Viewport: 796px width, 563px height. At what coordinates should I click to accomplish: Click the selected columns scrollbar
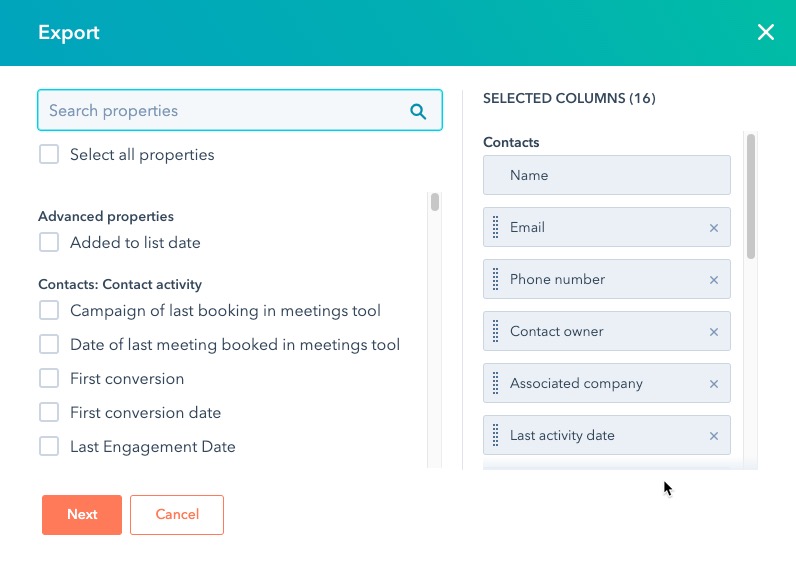tap(751, 195)
